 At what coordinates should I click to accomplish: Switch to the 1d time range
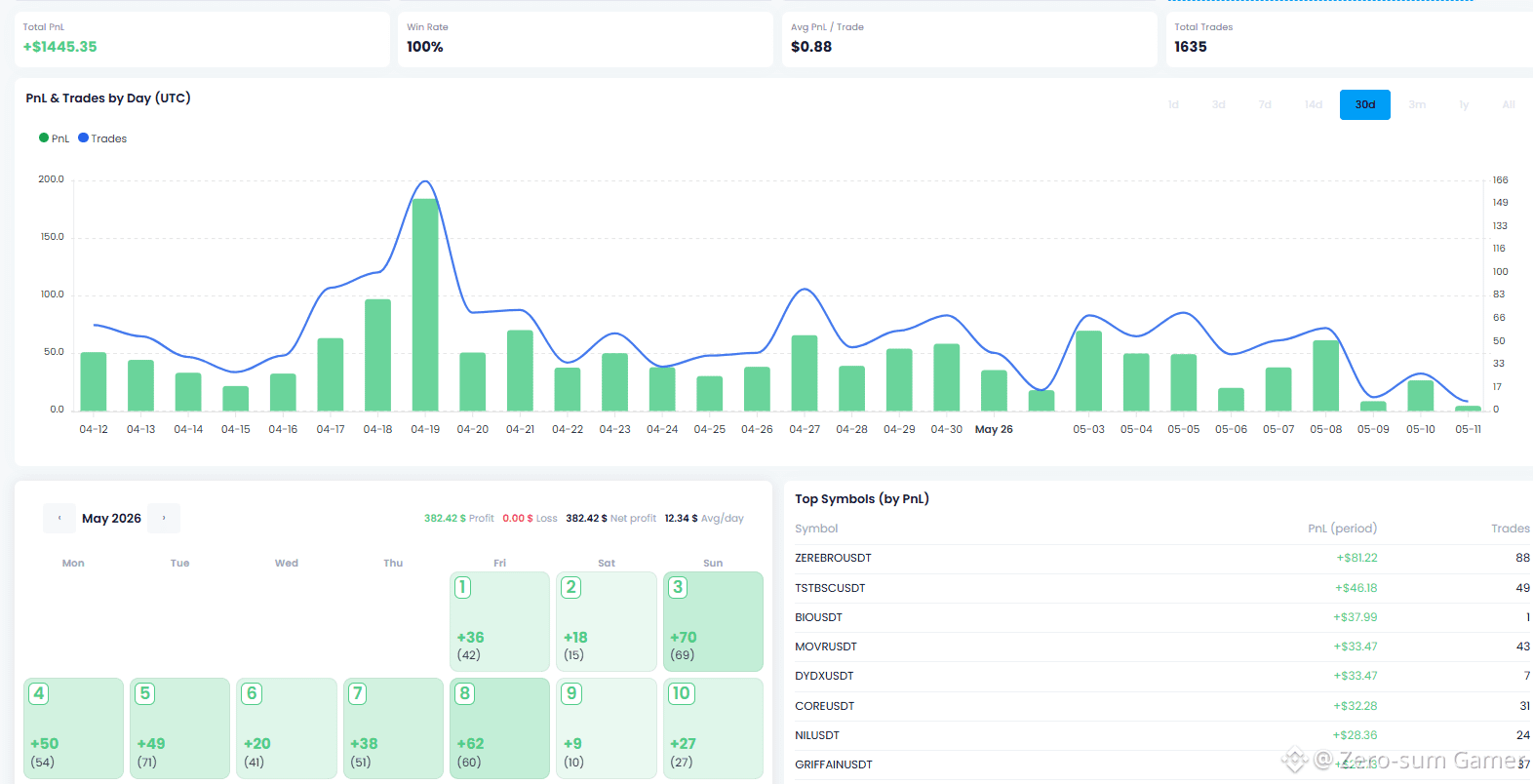(x=1173, y=104)
